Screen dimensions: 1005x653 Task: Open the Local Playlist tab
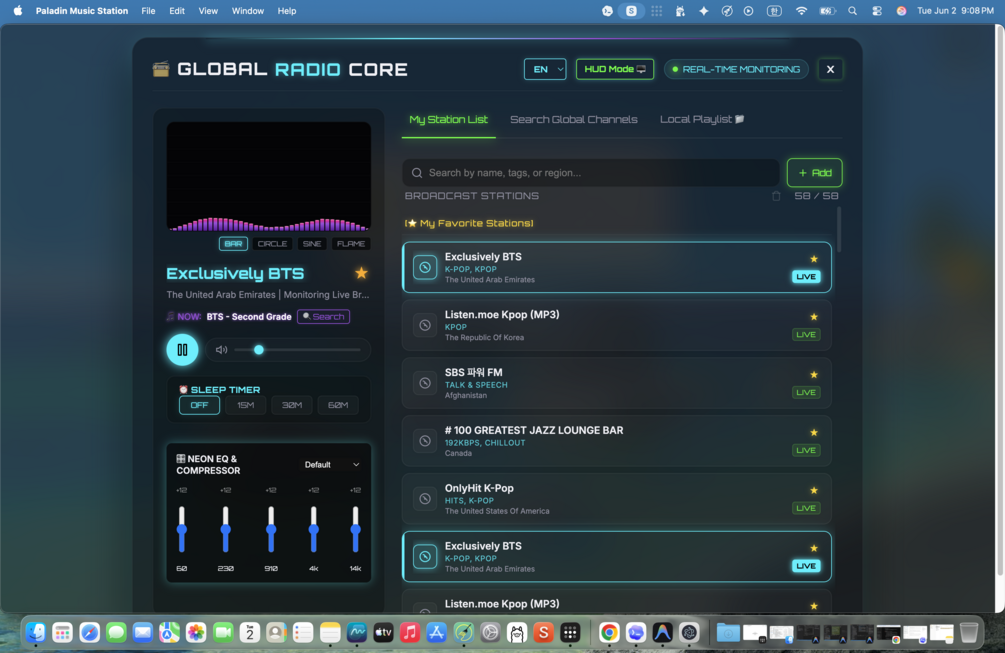coord(702,120)
